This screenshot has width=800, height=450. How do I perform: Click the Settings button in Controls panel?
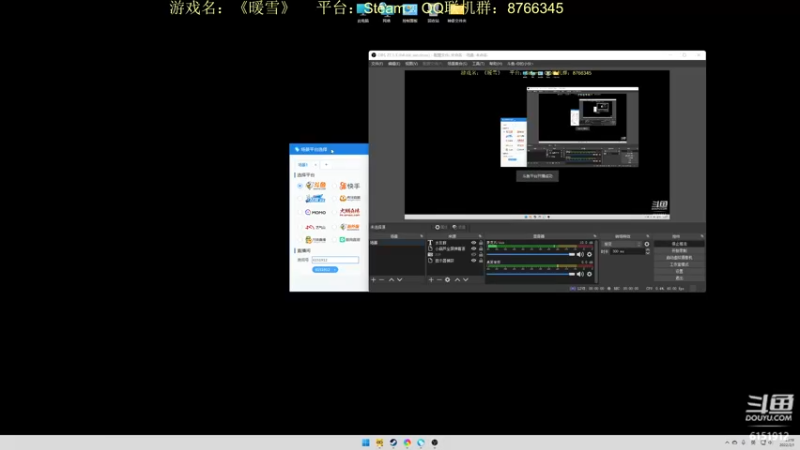679,271
